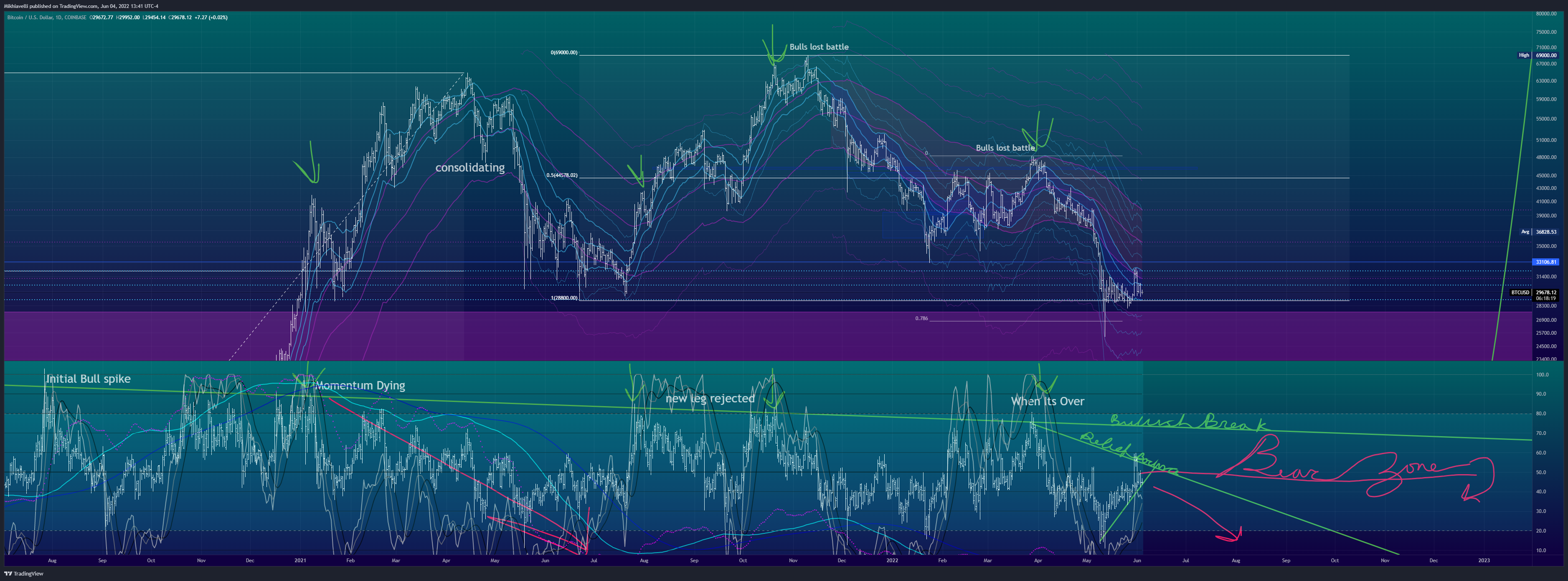The image size is (1568, 581).
Task: Select the 'Bulls lost battle' note beside the 69000 peak
Action: coord(819,47)
